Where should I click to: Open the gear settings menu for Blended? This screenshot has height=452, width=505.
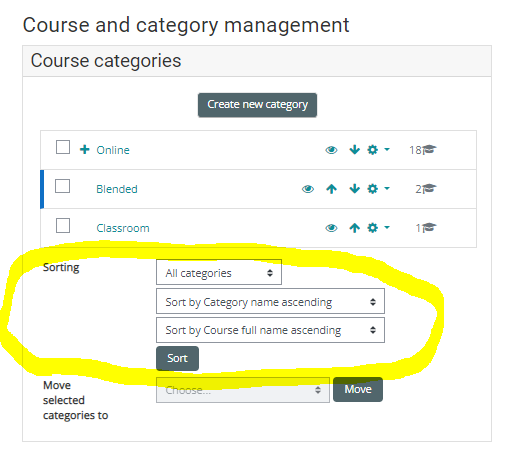click(x=378, y=189)
